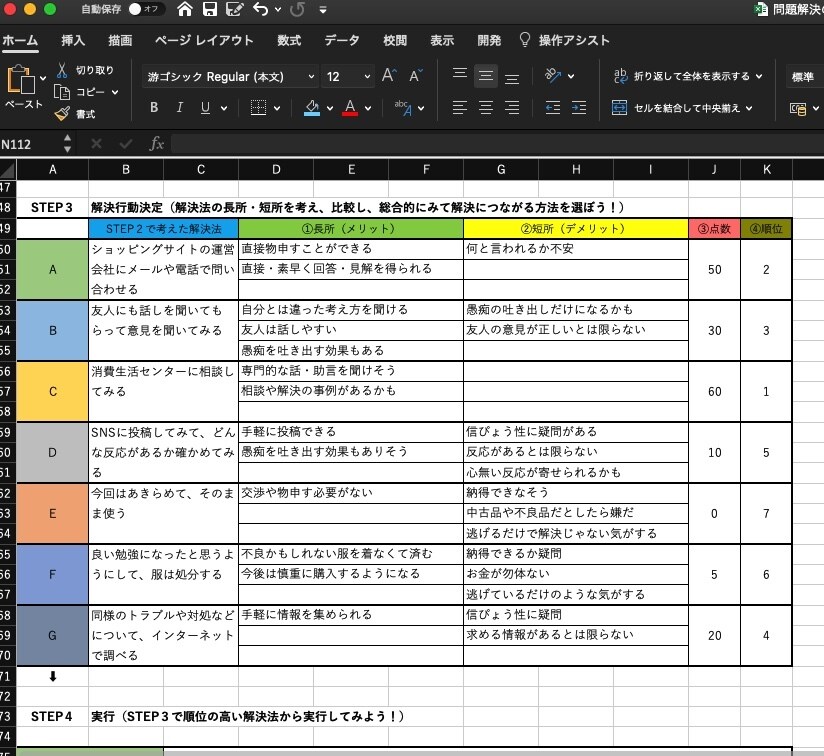Expand border style options arrow
Image resolution: width=824 pixels, height=756 pixels.
click(277, 109)
